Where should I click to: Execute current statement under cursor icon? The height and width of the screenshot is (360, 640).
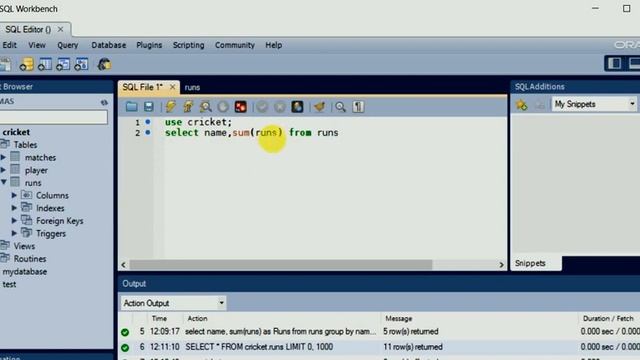188,107
